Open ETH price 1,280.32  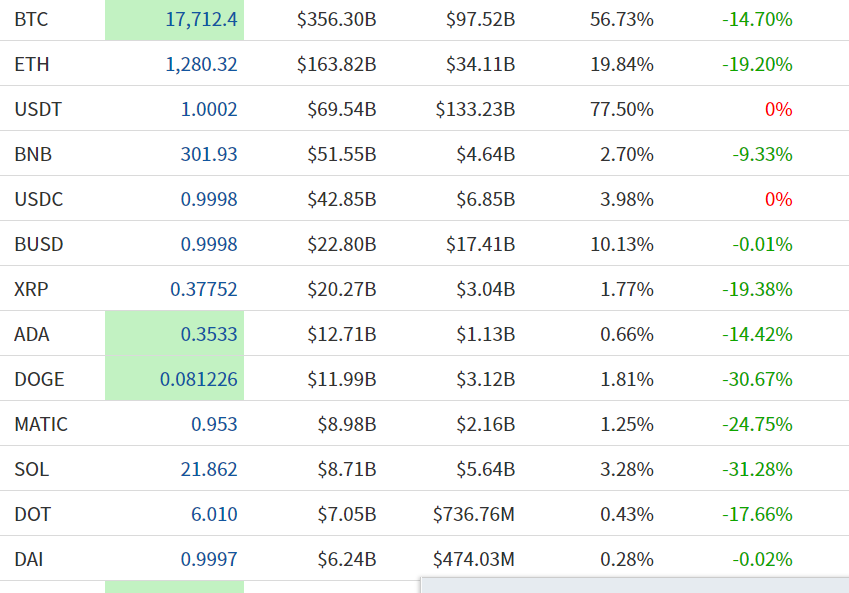pyautogui.click(x=201, y=64)
